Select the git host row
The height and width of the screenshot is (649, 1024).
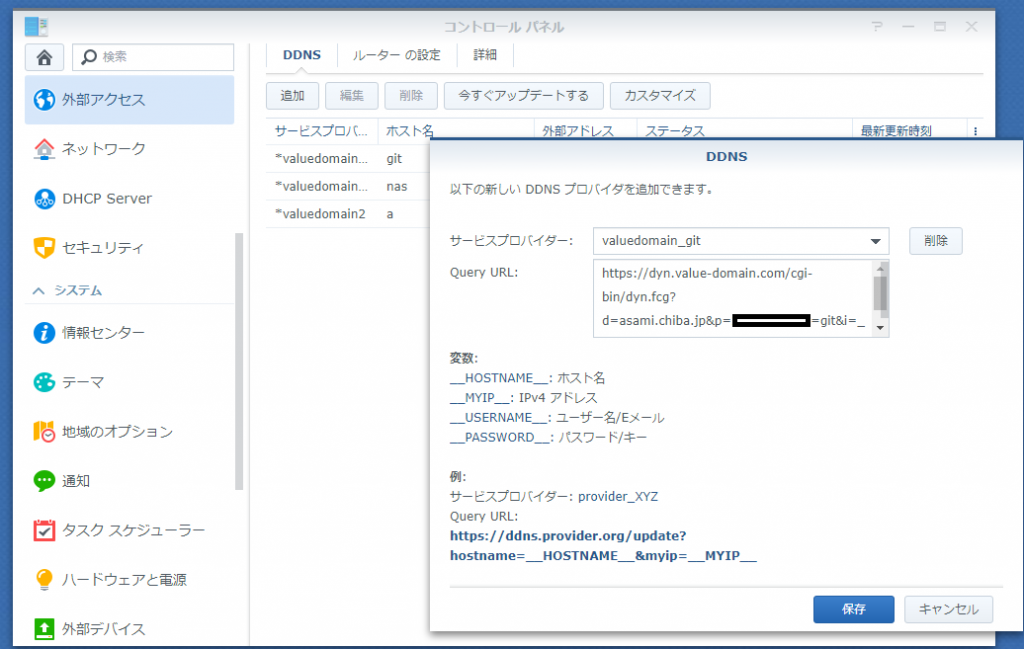tap(347, 159)
